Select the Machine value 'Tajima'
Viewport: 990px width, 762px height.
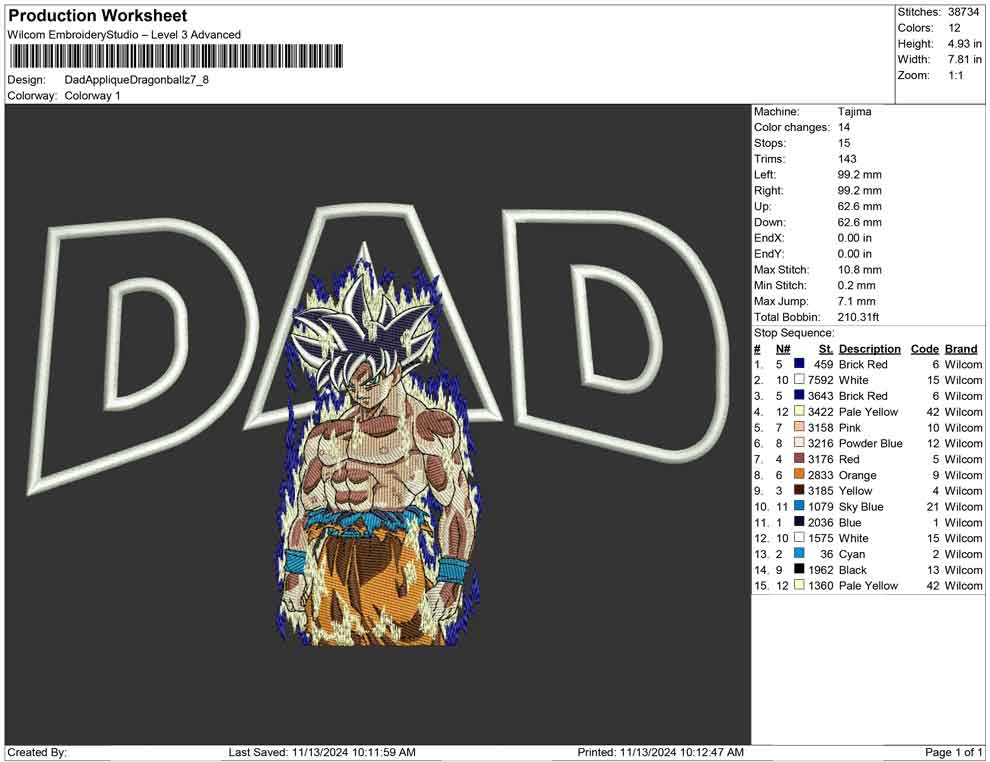854,111
